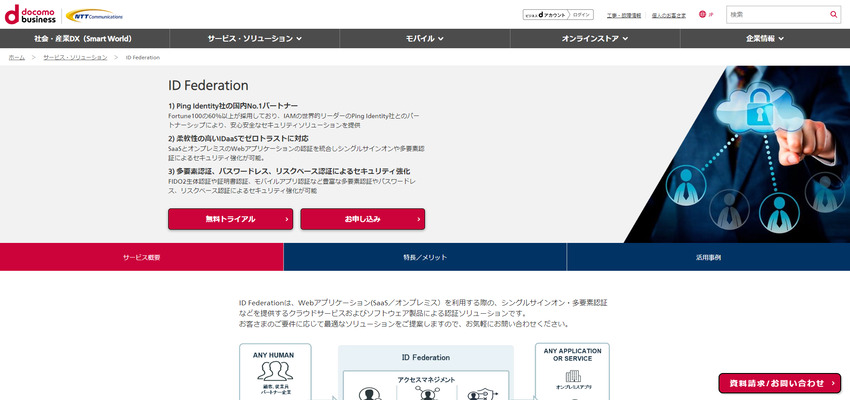The width and height of the screenshot is (850, 400).
Task: Click the ANY APPLICATION OR SERVICE building icon
Action: pyautogui.click(x=572, y=376)
